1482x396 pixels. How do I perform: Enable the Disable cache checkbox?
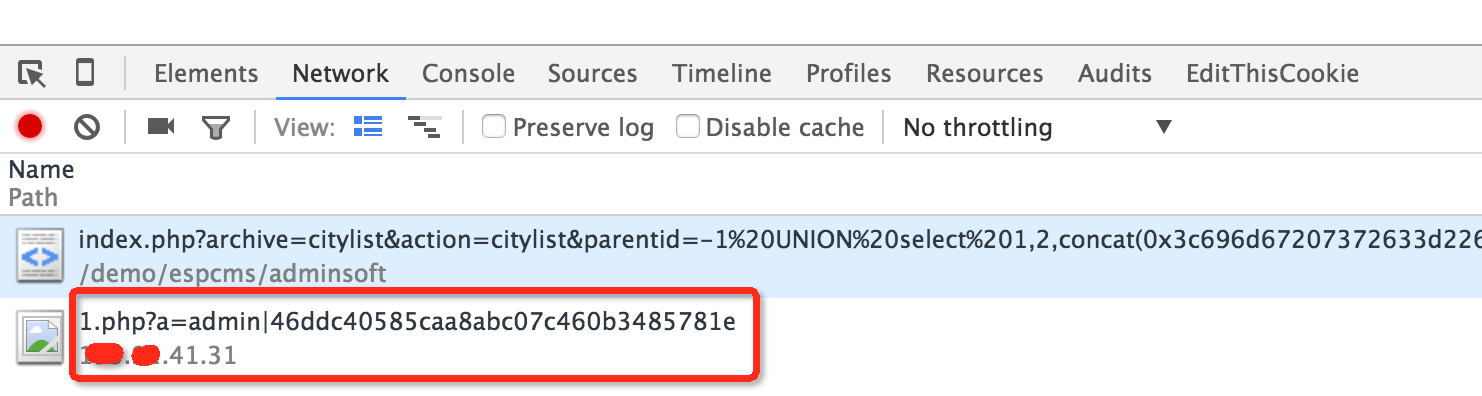click(687, 127)
